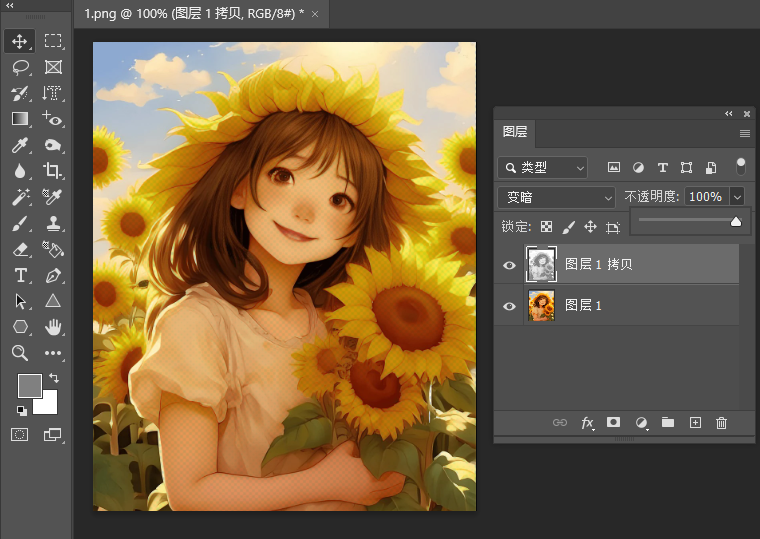Select the Eyedropper tool
Viewport: 760px width, 539px height.
pos(19,145)
